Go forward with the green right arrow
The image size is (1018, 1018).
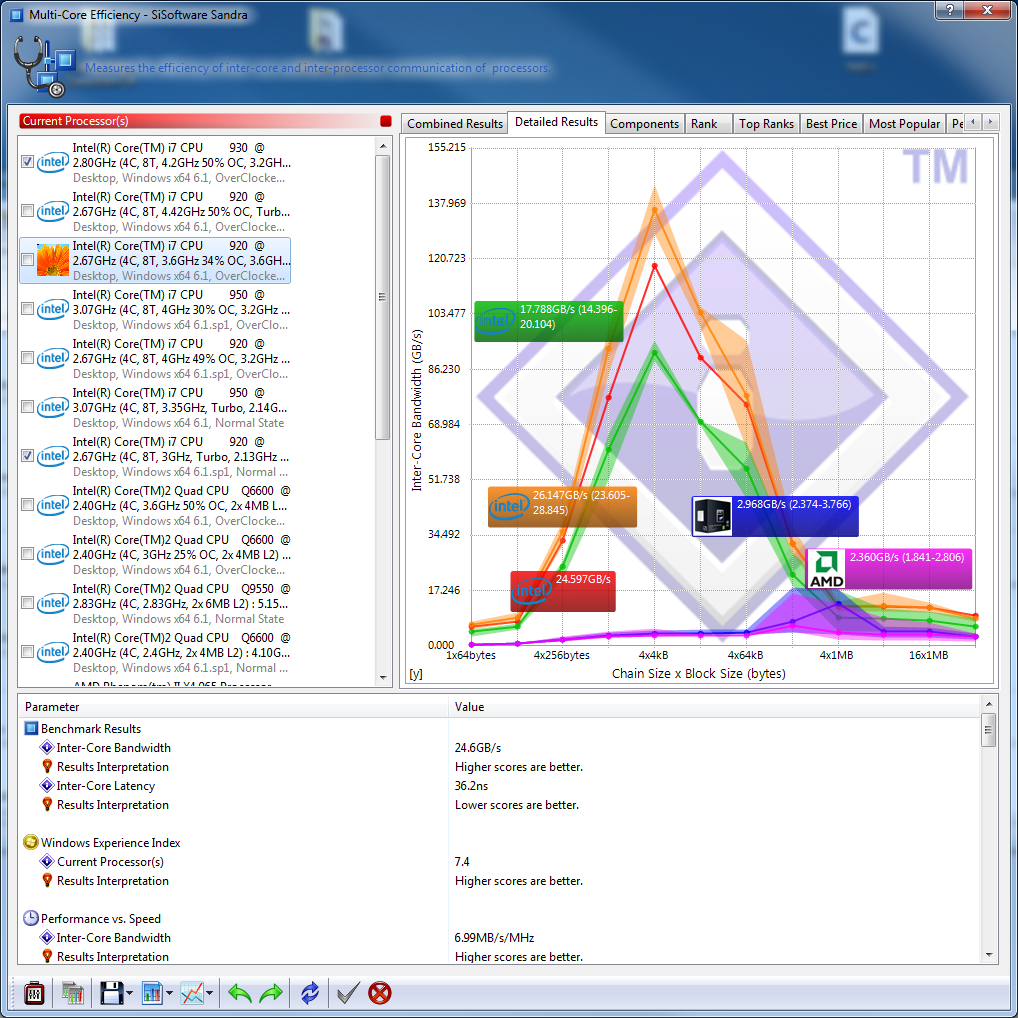coord(271,993)
